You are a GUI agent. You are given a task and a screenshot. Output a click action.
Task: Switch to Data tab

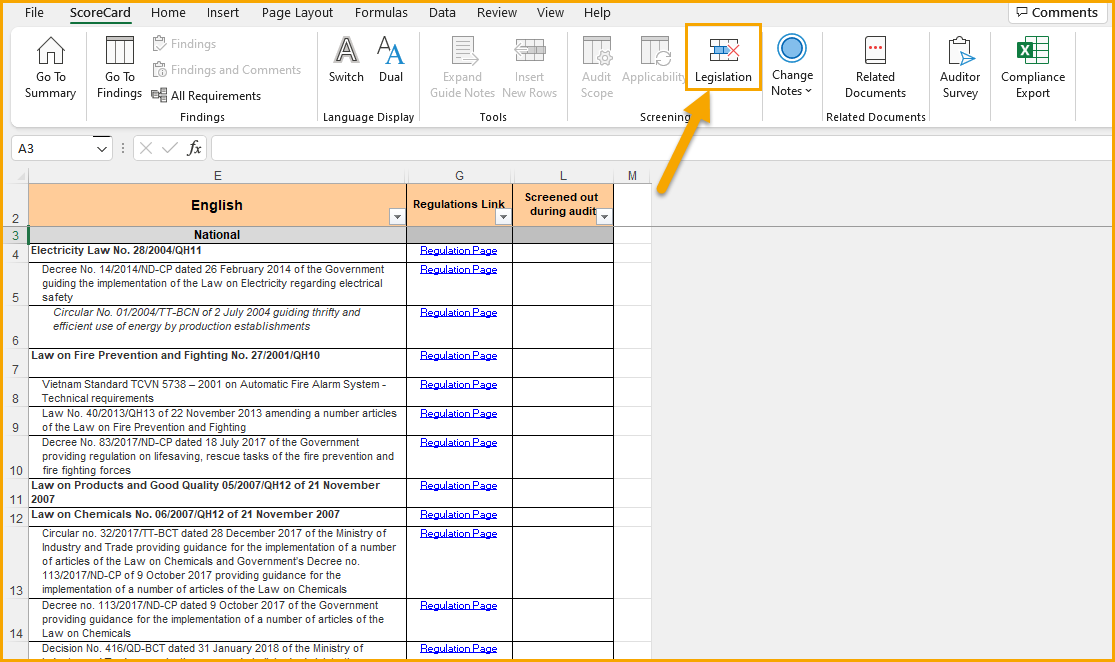click(x=442, y=12)
